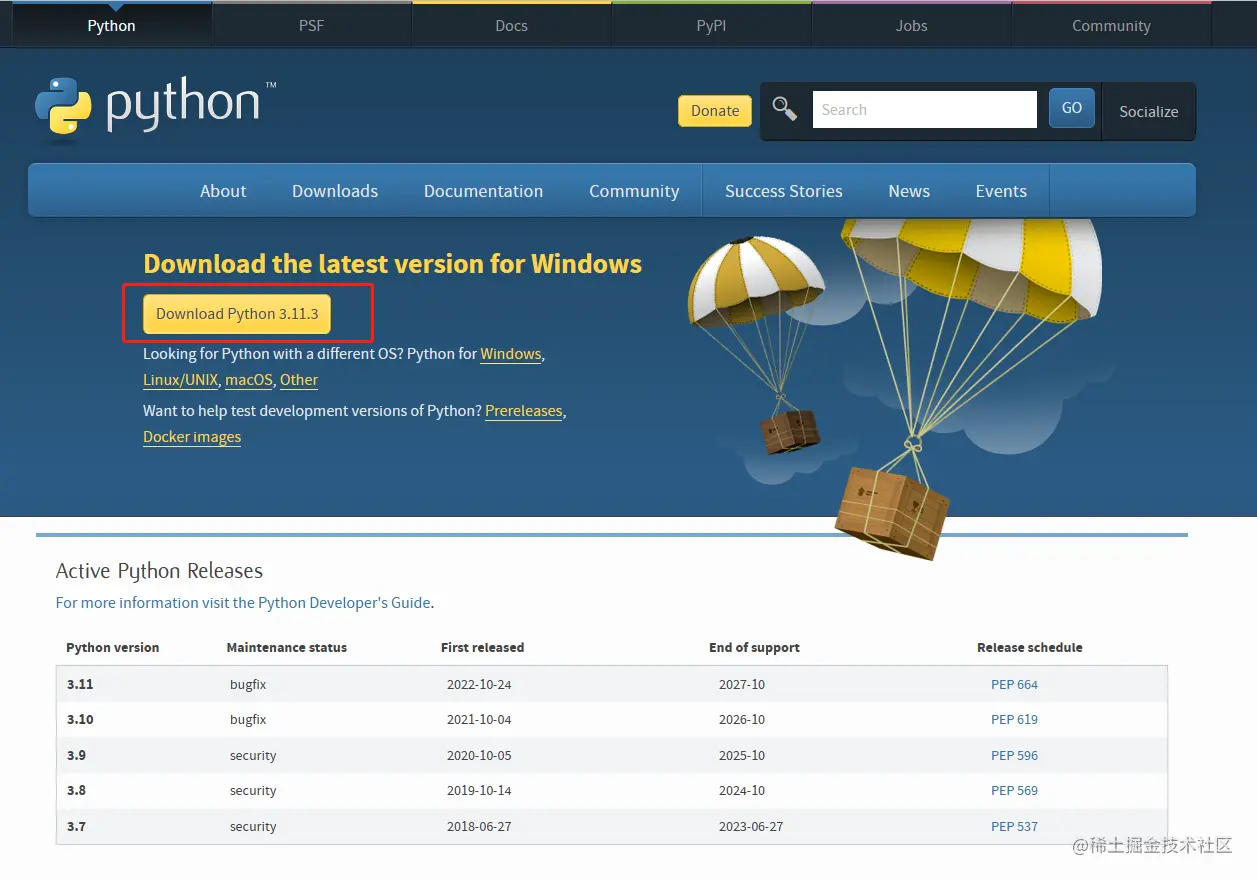The image size is (1257, 880).
Task: Select the 3.9 version cell
Action: coord(77,756)
